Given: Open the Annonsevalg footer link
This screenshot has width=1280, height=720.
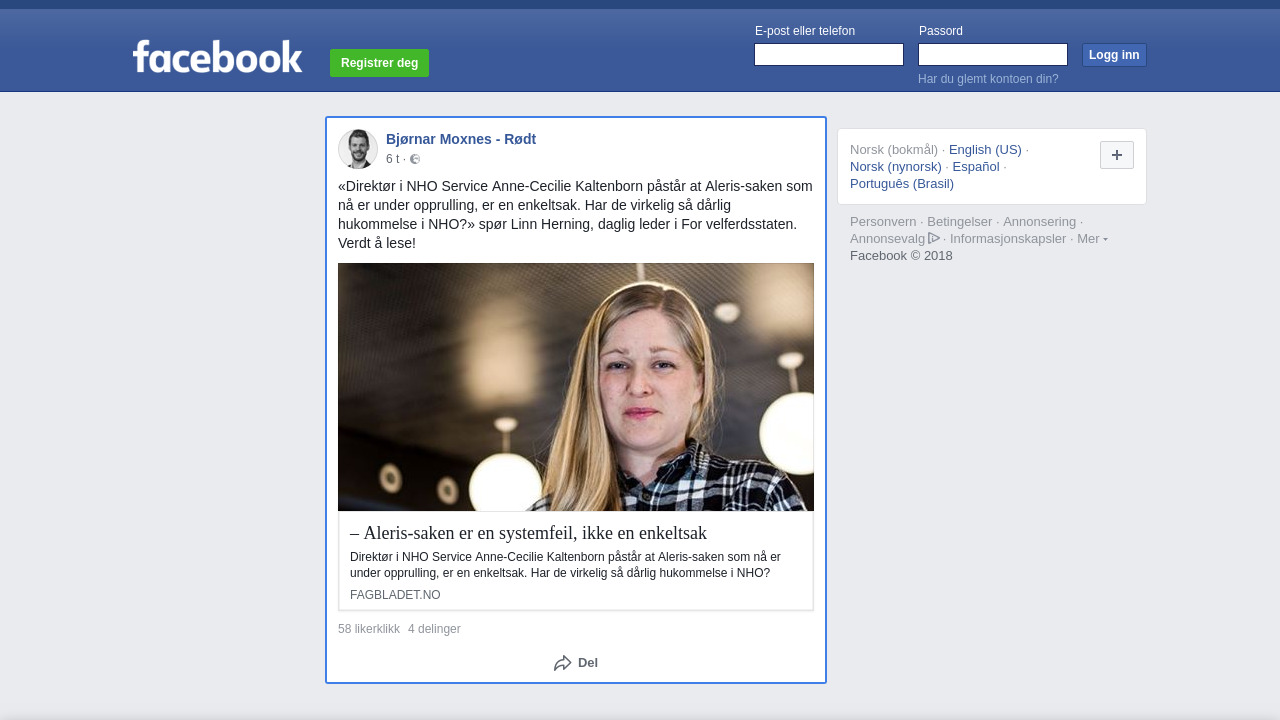Looking at the screenshot, I should [888, 239].
